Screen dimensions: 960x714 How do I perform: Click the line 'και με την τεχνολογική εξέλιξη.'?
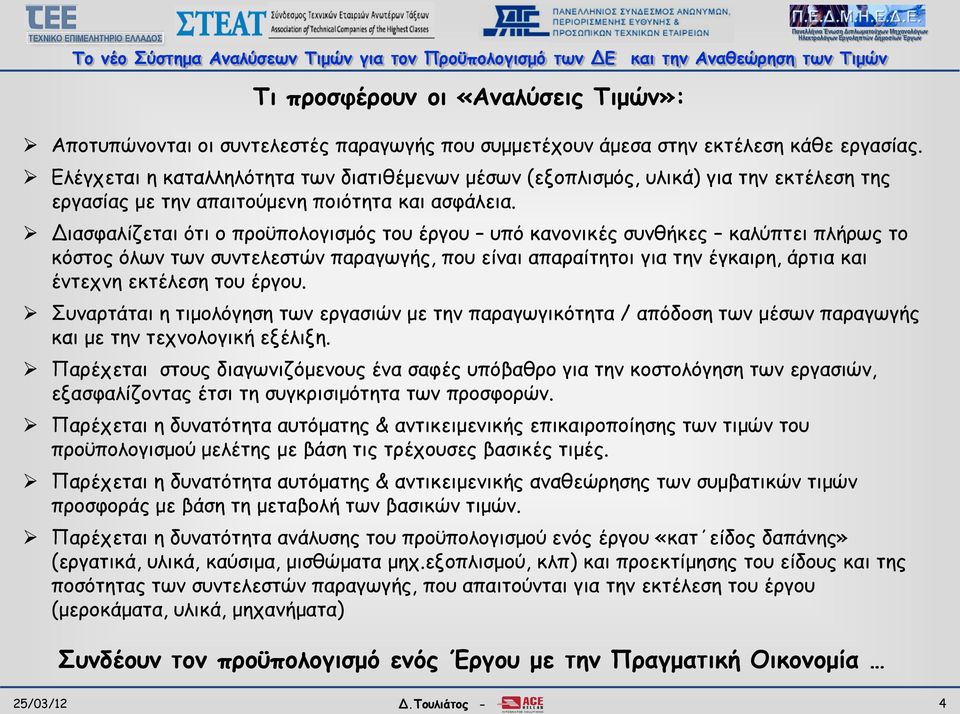pyautogui.click(x=191, y=338)
